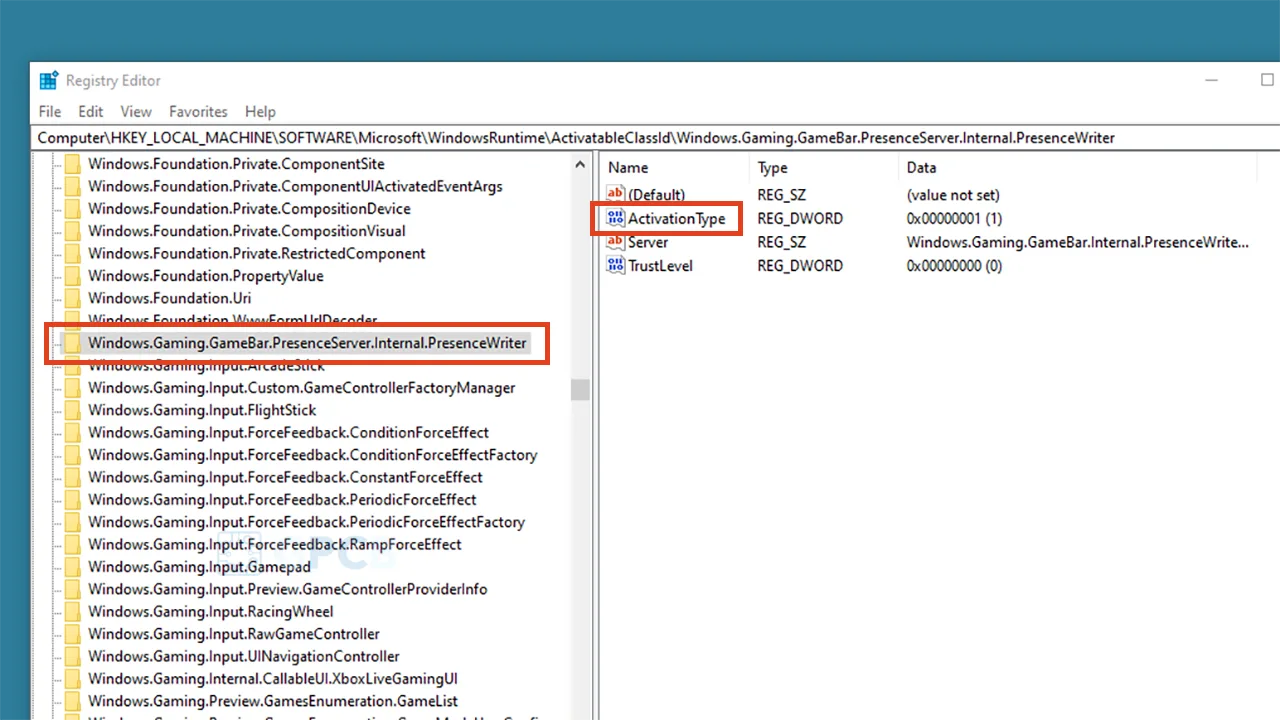Click the GameControllerProviderInfo key folder icon

(72, 589)
